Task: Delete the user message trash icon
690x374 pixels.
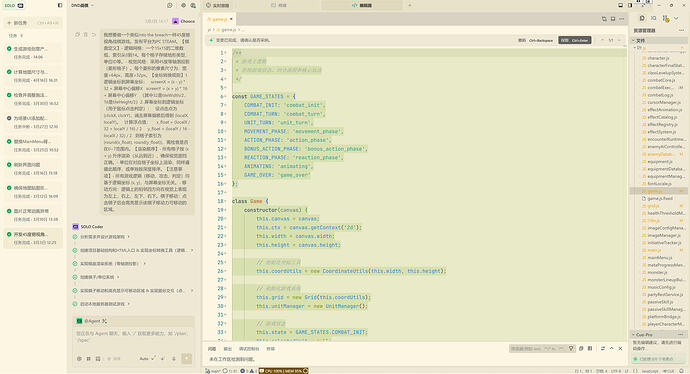Action: pyautogui.click(x=86, y=34)
